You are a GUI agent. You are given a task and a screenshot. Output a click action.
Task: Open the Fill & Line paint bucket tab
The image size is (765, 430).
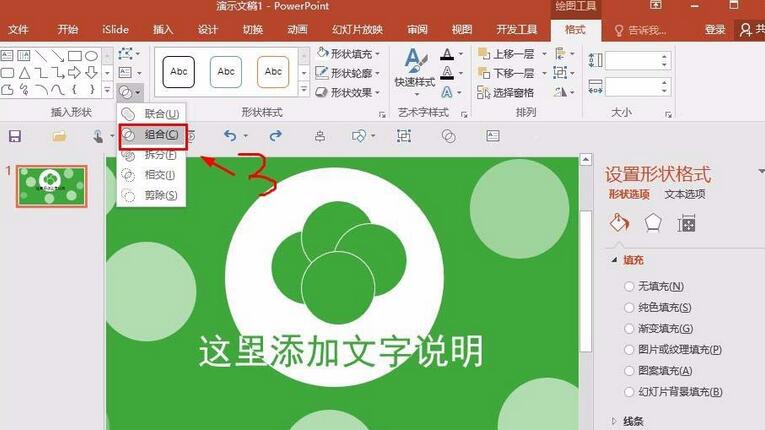click(619, 223)
